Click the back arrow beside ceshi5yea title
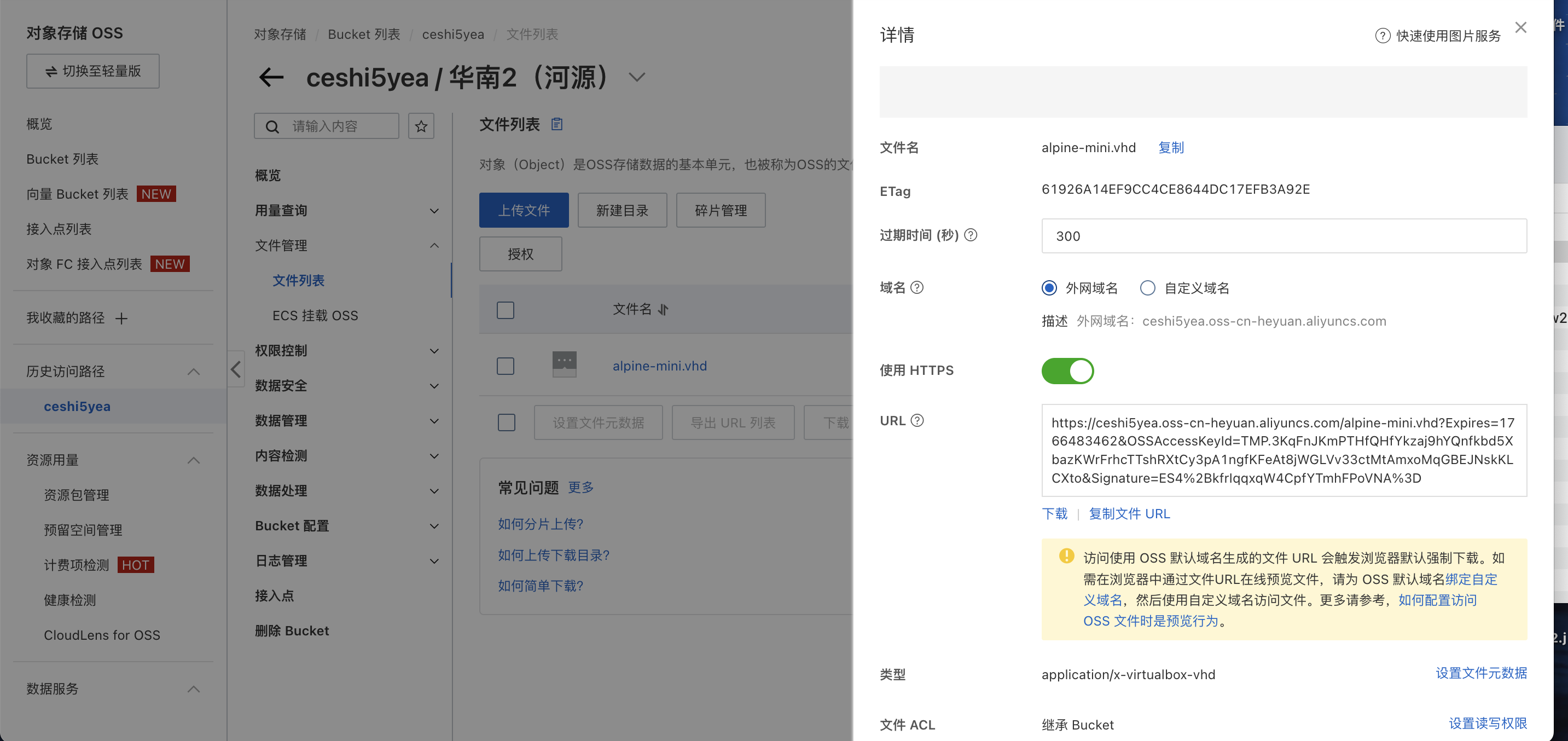This screenshot has height=741, width=1568. click(271, 77)
